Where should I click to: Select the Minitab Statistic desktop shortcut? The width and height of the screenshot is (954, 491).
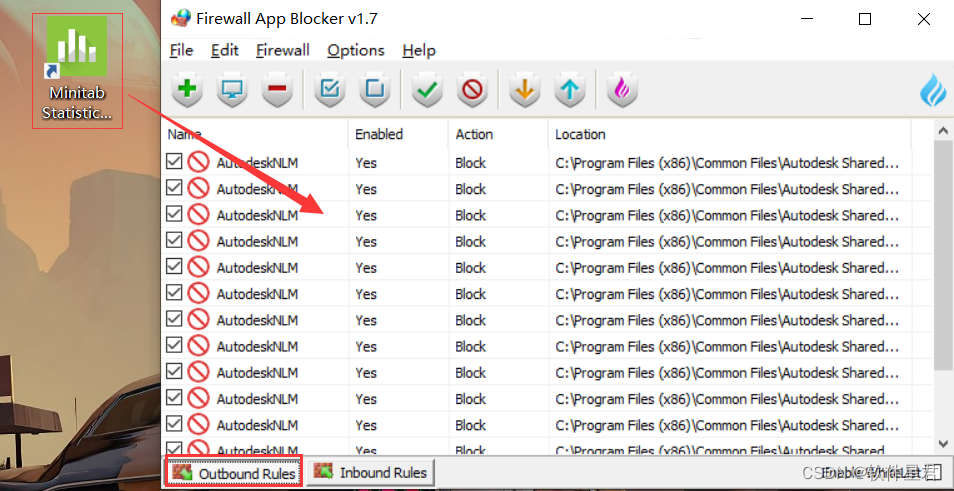coord(77,71)
